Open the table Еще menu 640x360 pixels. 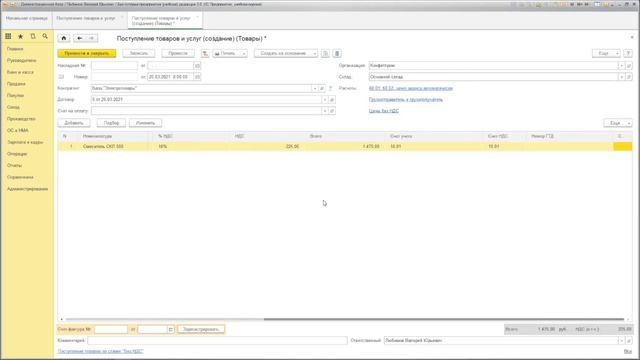618,123
